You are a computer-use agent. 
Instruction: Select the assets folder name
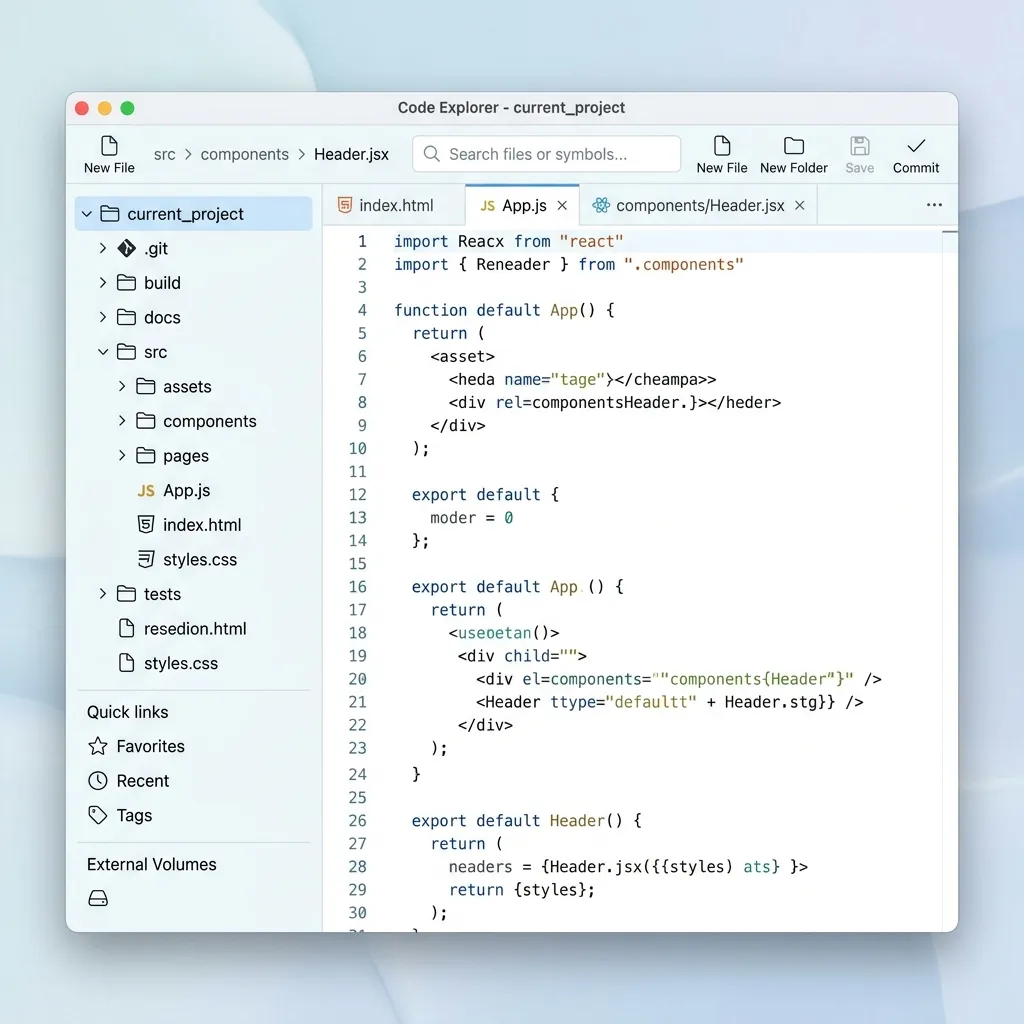click(187, 387)
